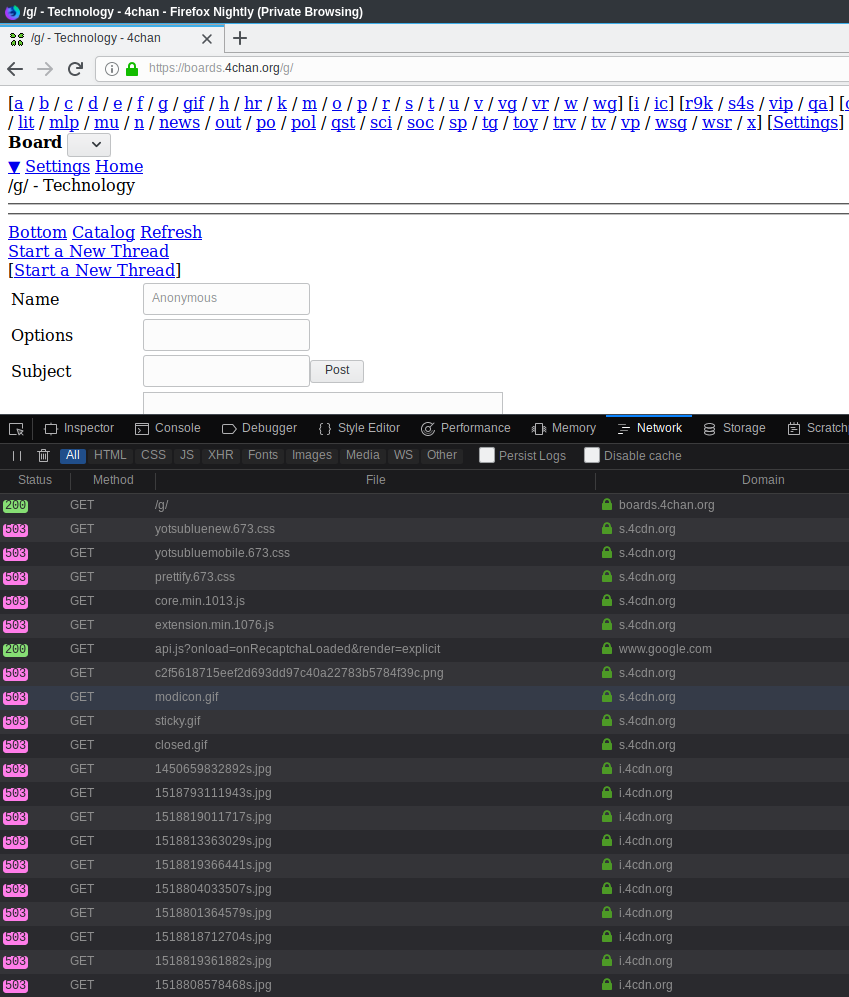
Task: Click the Name input field
Action: point(226,299)
